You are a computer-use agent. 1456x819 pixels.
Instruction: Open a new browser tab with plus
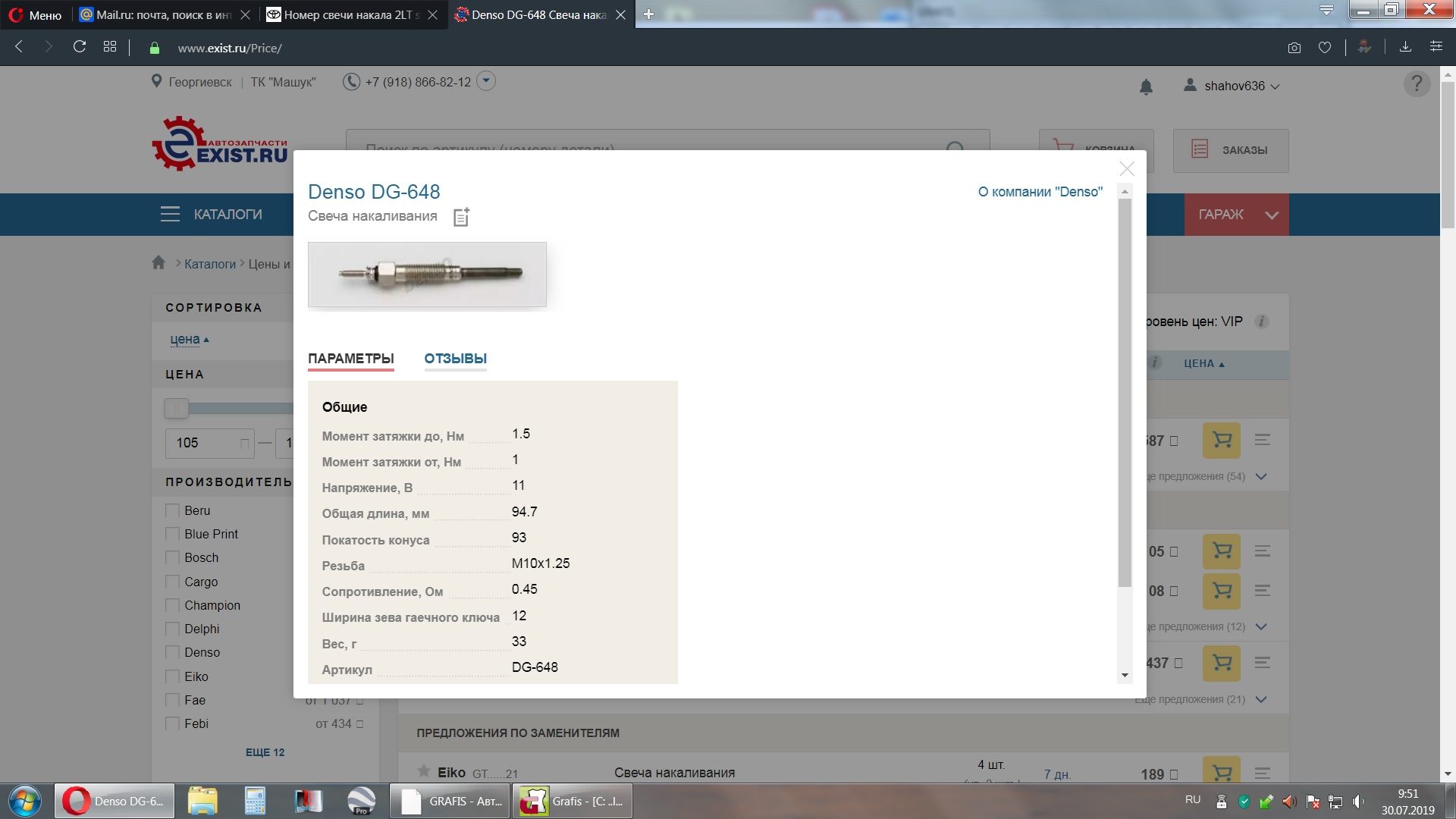point(648,14)
